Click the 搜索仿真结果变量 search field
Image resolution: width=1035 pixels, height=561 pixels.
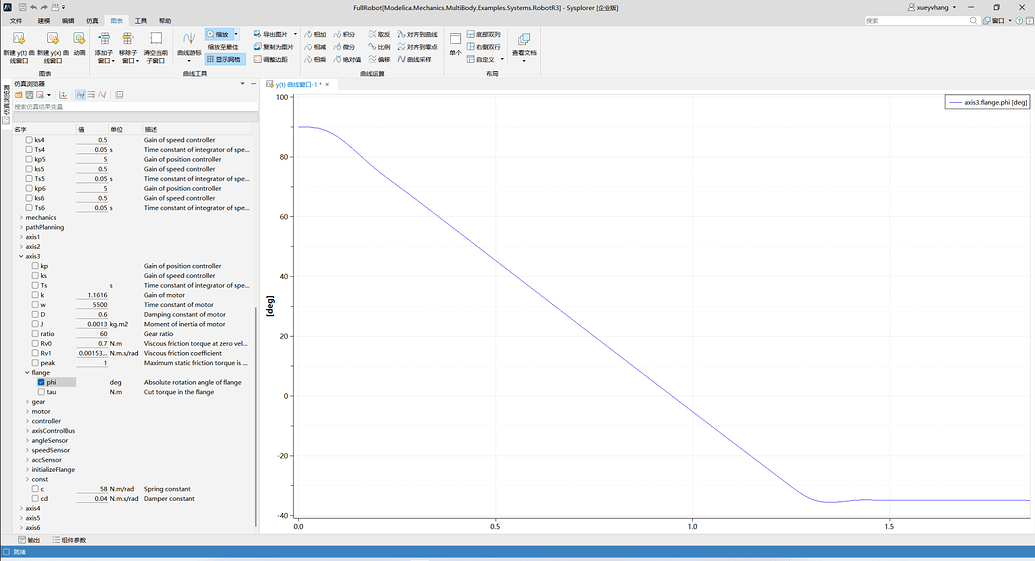coord(135,106)
